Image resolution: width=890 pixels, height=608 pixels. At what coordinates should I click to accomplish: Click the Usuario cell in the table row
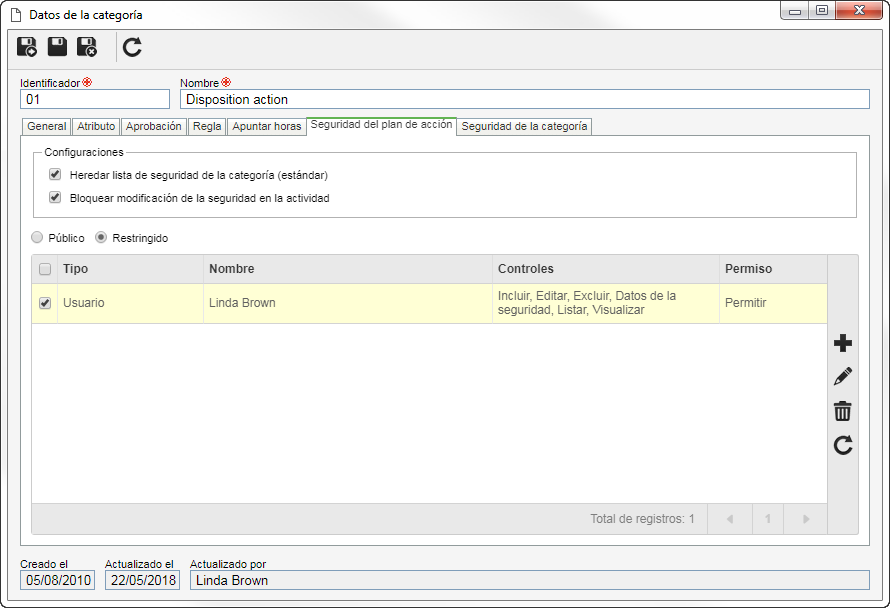pos(130,303)
